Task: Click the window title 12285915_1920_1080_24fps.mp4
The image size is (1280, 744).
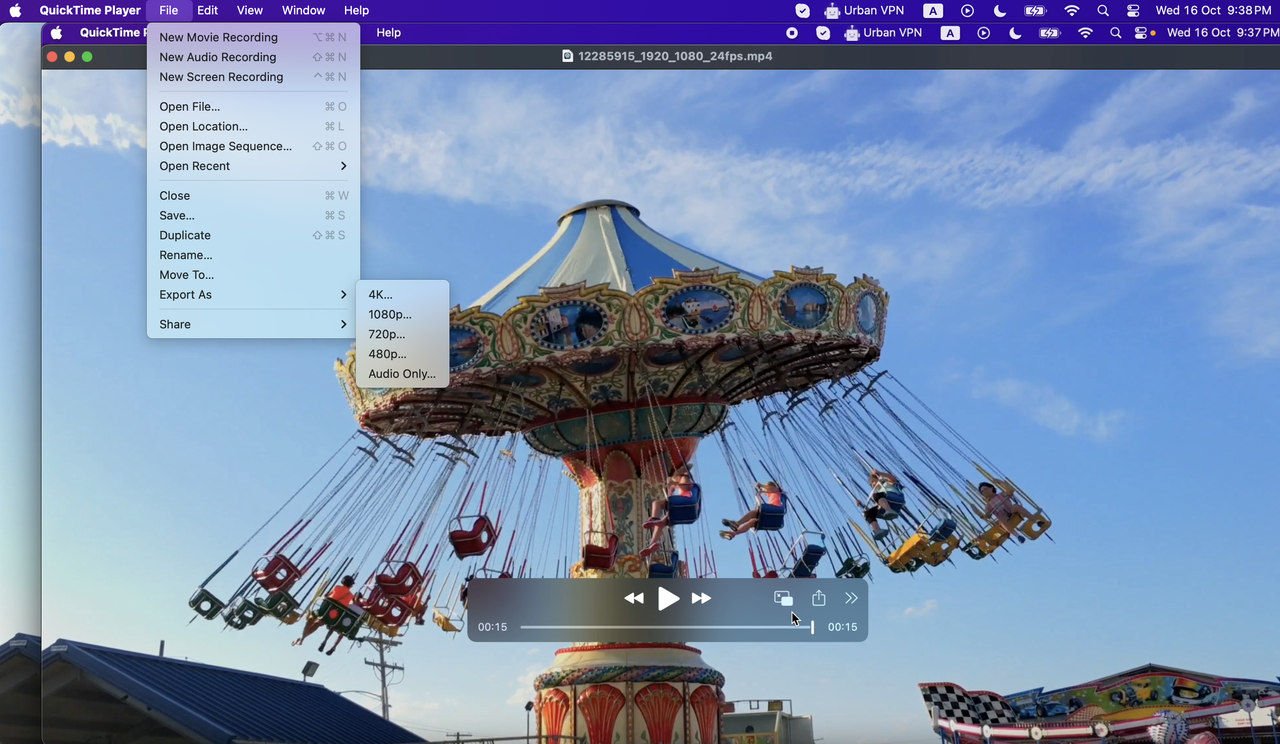Action: 675,56
